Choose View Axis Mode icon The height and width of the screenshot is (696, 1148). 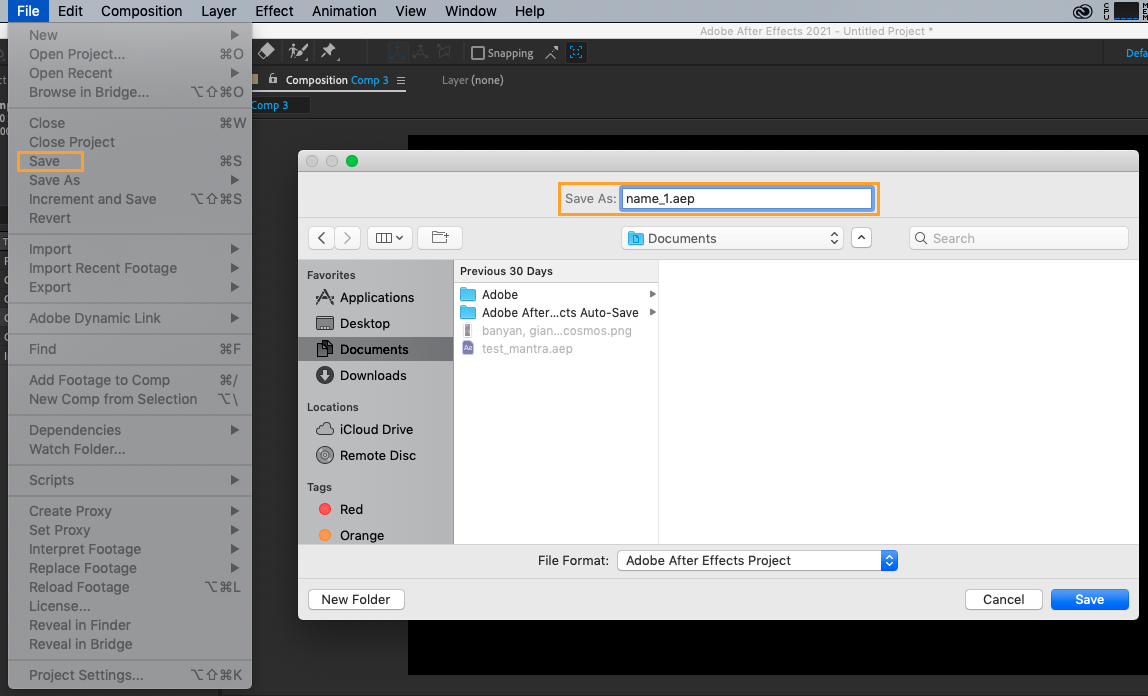(444, 52)
